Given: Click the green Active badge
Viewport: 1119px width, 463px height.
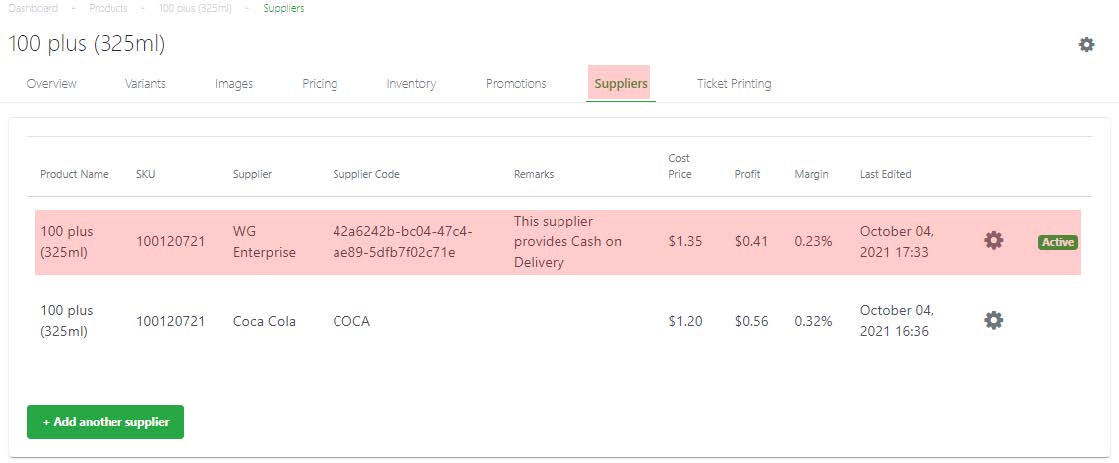Looking at the screenshot, I should point(1058,242).
